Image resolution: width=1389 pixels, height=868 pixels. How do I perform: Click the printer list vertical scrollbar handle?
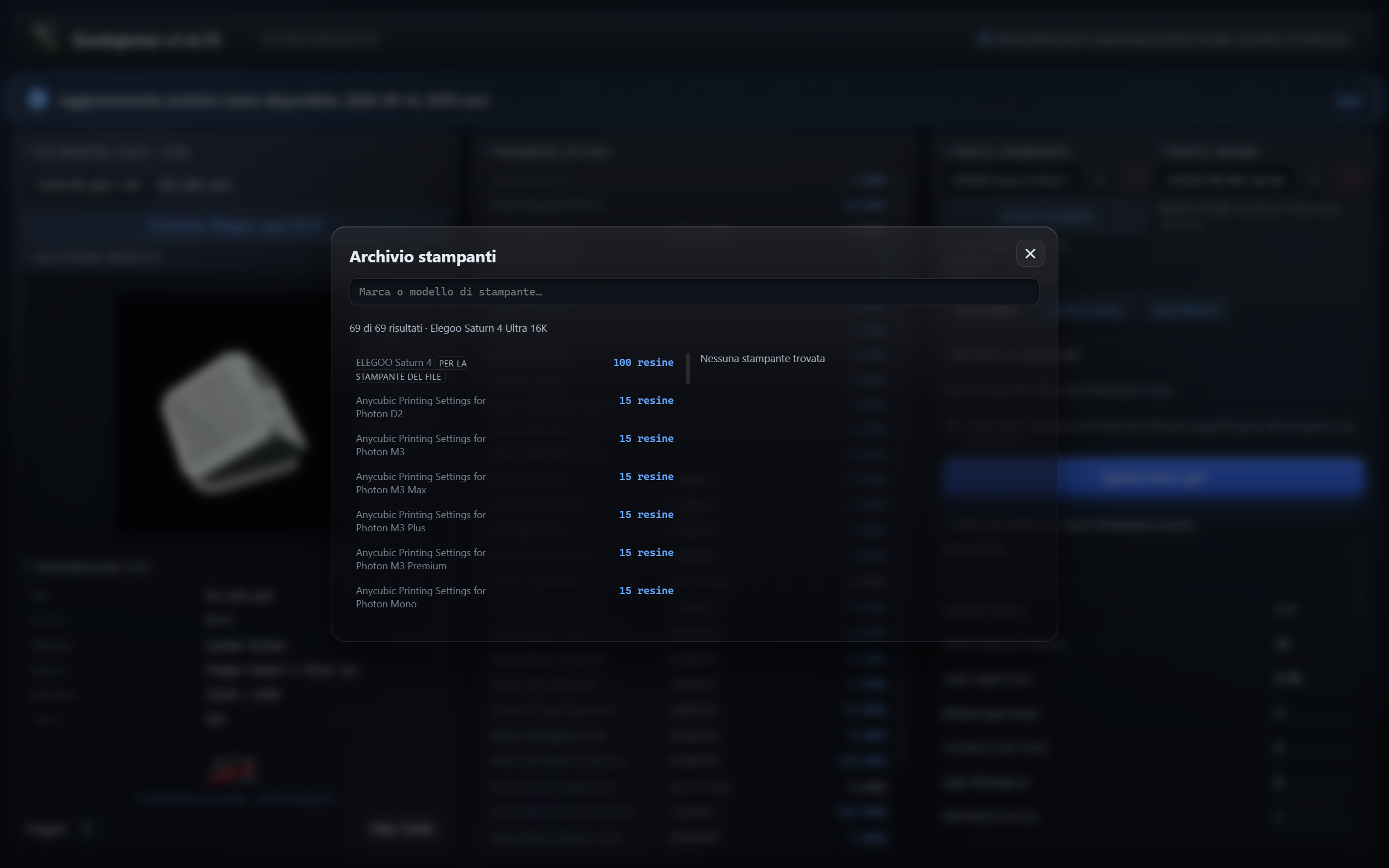point(688,368)
